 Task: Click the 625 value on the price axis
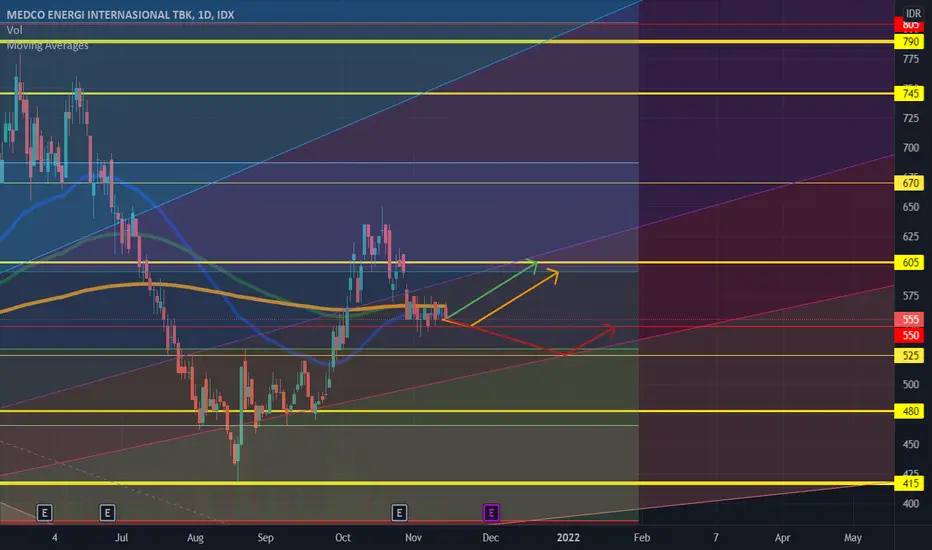pyautogui.click(x=911, y=237)
